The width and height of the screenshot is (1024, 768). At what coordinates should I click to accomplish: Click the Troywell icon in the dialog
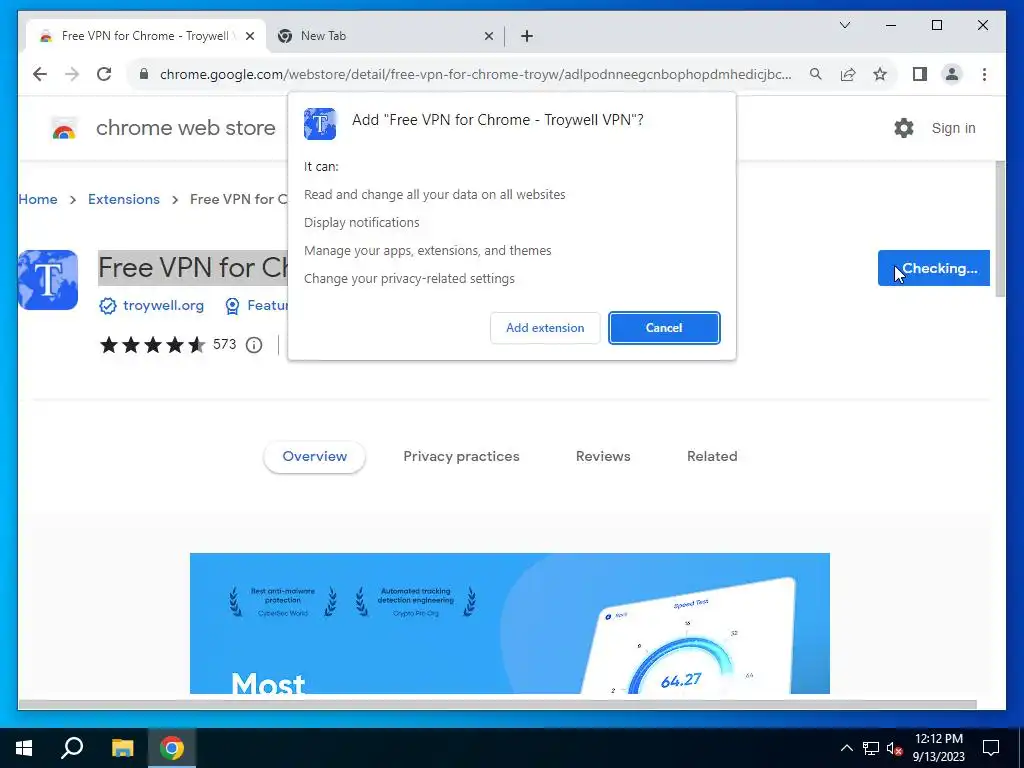320,124
